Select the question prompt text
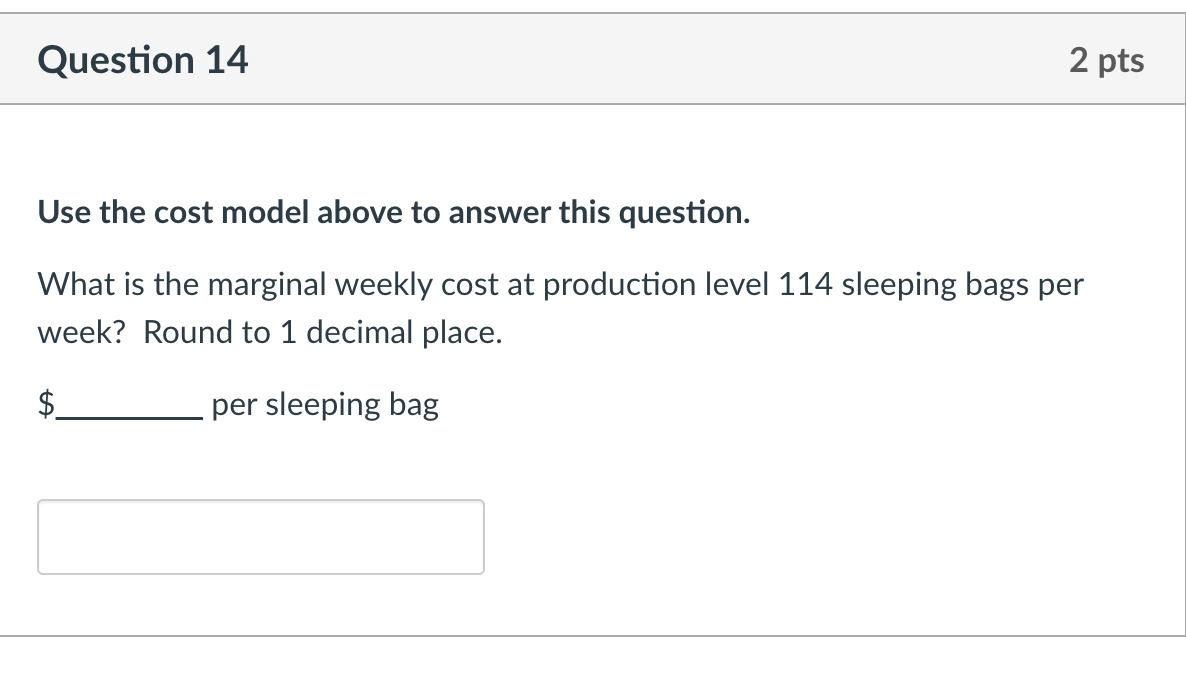 tap(560, 283)
